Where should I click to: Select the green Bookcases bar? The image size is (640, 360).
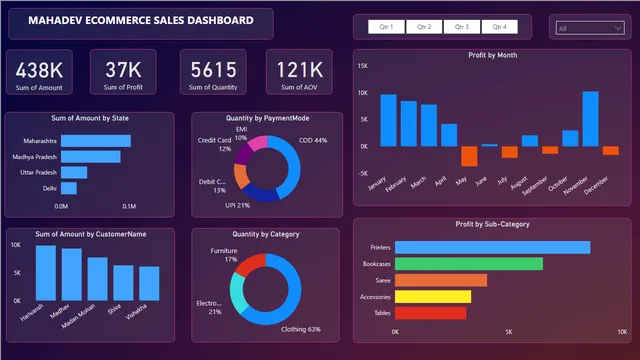[x=469, y=264]
